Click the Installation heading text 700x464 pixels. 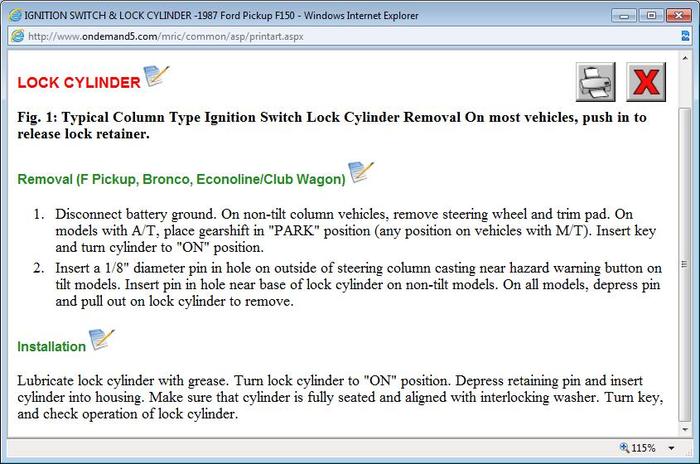[51, 347]
